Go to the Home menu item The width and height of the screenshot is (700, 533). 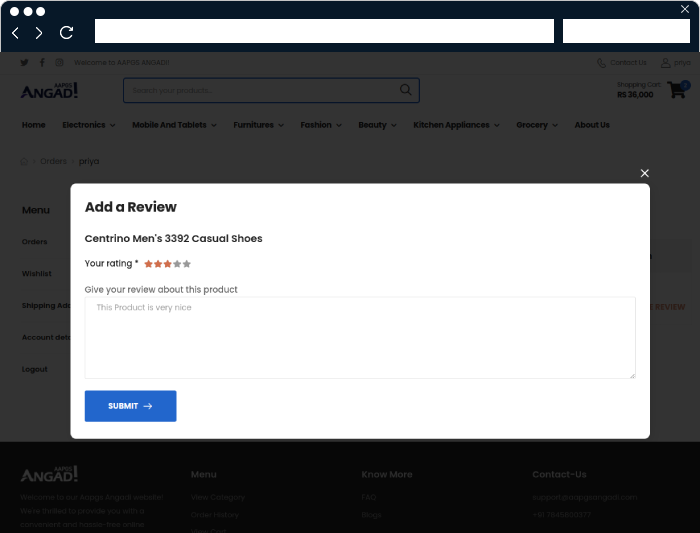pyautogui.click(x=33, y=125)
